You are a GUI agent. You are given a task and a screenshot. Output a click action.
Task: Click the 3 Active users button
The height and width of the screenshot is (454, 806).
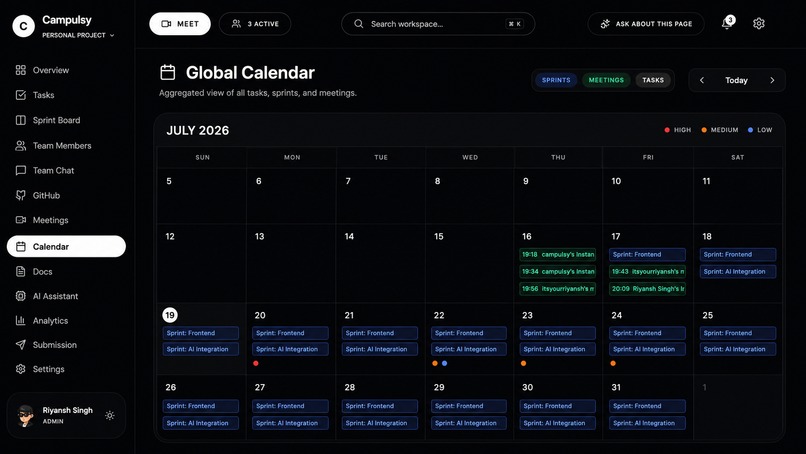tap(255, 24)
